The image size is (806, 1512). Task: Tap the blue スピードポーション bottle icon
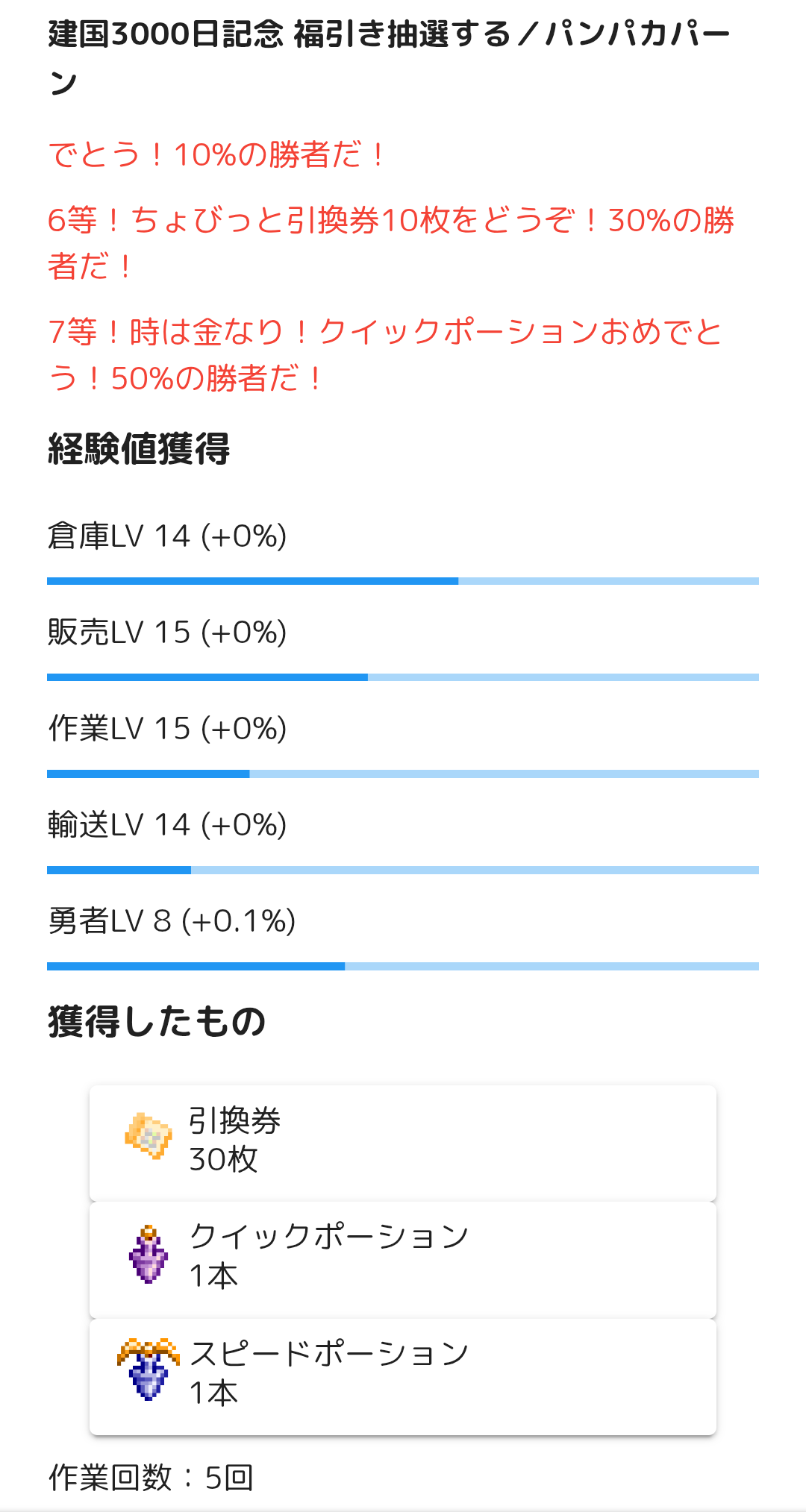(149, 1370)
